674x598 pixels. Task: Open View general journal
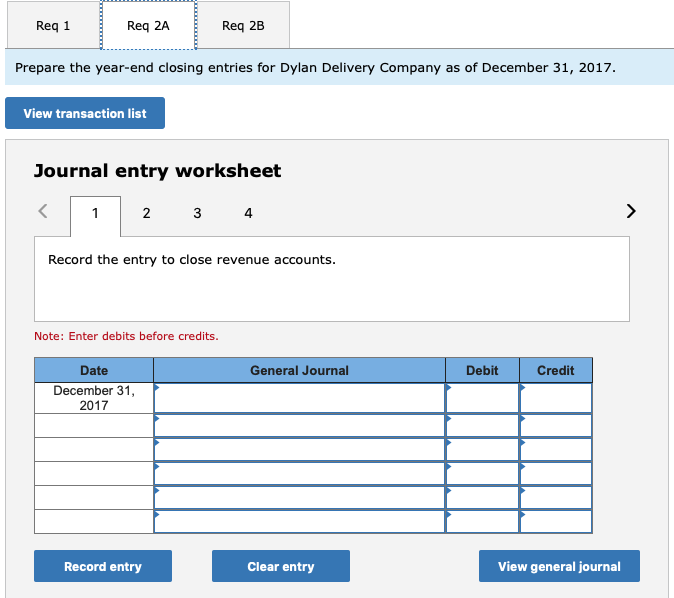(559, 566)
